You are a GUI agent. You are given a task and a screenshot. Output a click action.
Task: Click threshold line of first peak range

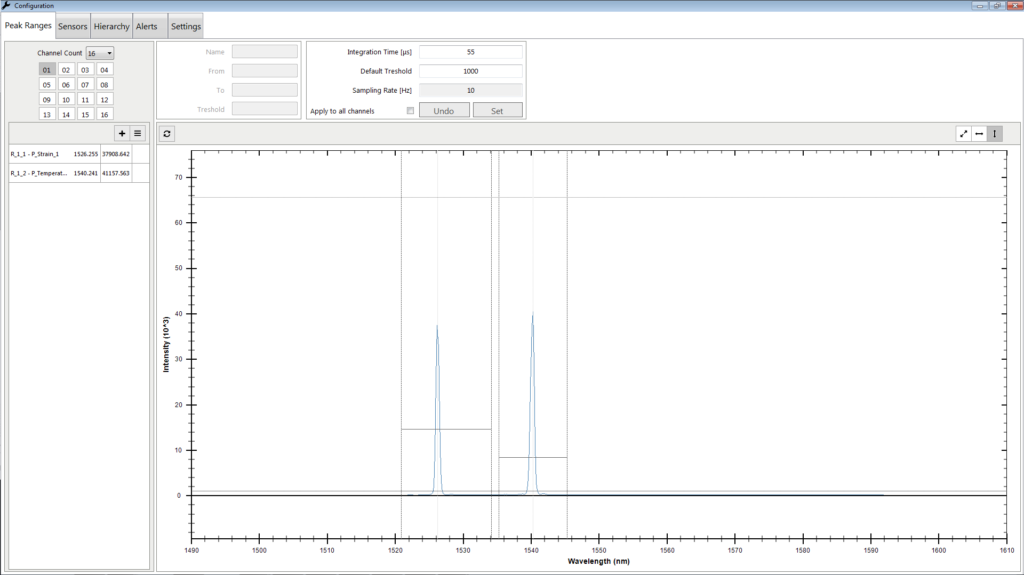[446, 429]
